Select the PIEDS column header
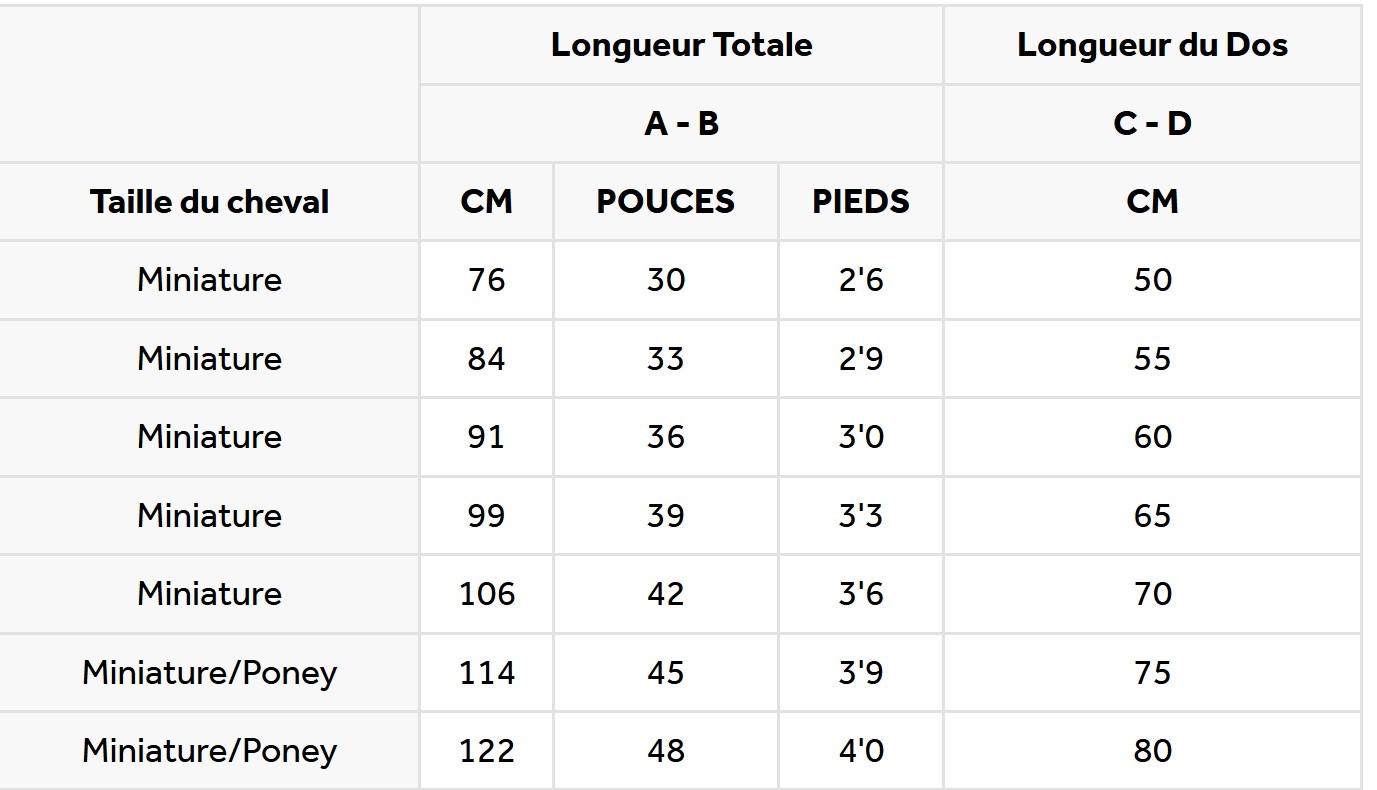Image resolution: width=1377 pixels, height=790 pixels. point(861,202)
